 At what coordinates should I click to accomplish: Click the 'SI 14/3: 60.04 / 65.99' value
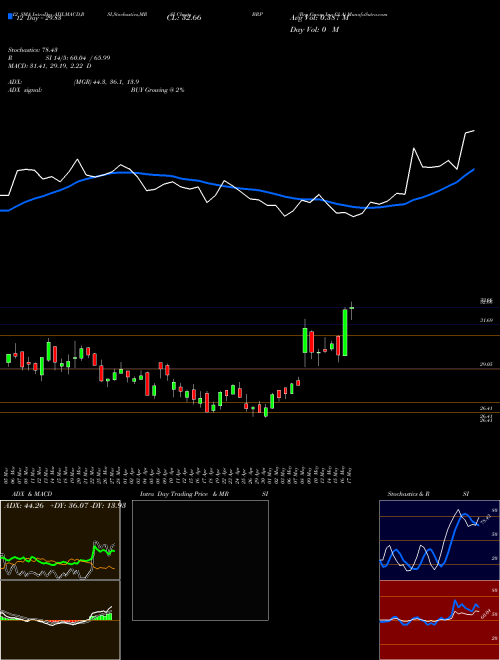(78, 58)
